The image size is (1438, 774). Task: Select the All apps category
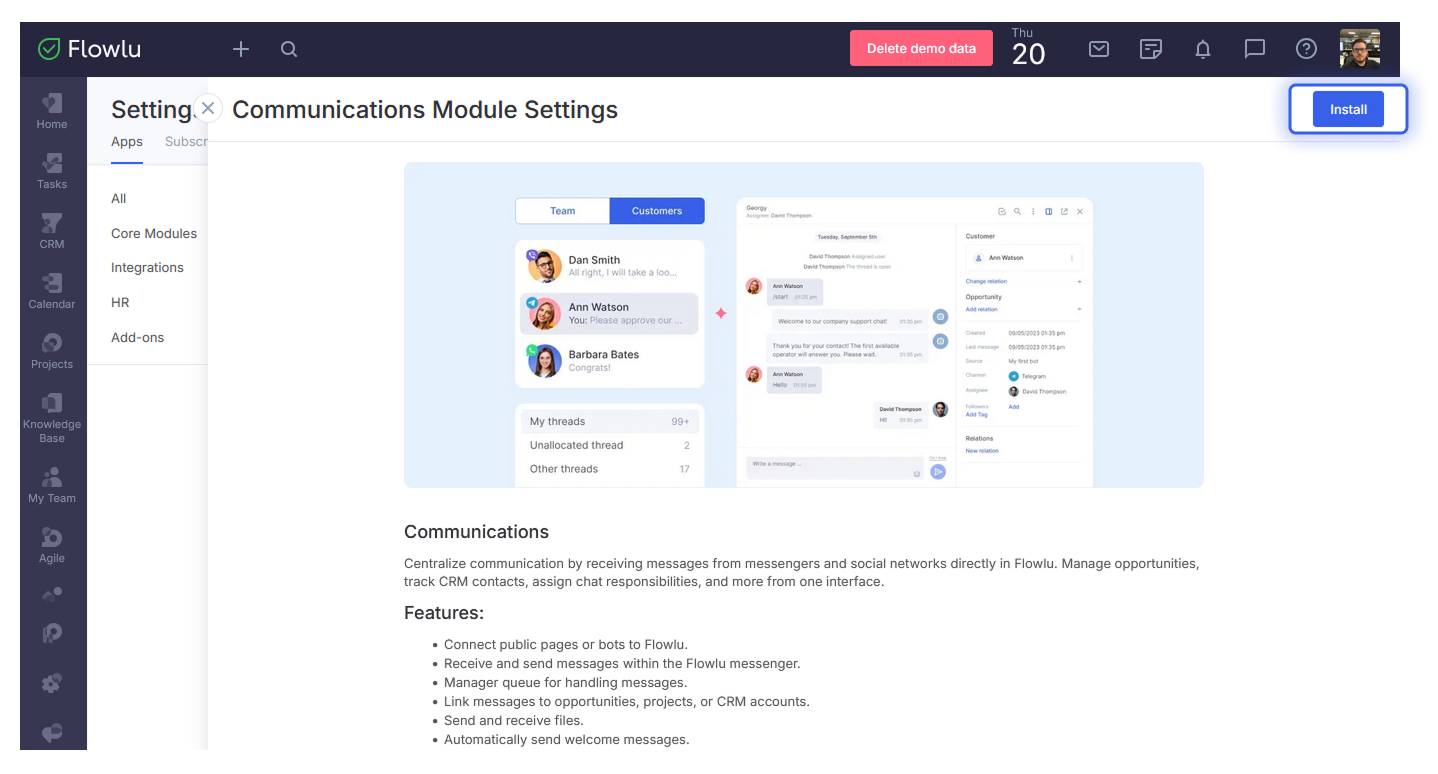pos(119,198)
